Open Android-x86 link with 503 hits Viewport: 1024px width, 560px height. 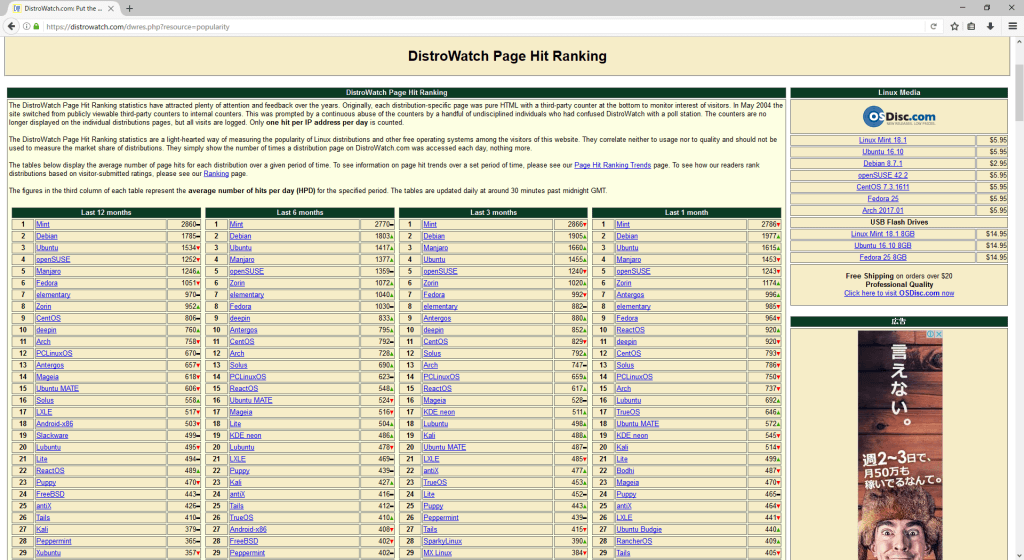(x=54, y=424)
